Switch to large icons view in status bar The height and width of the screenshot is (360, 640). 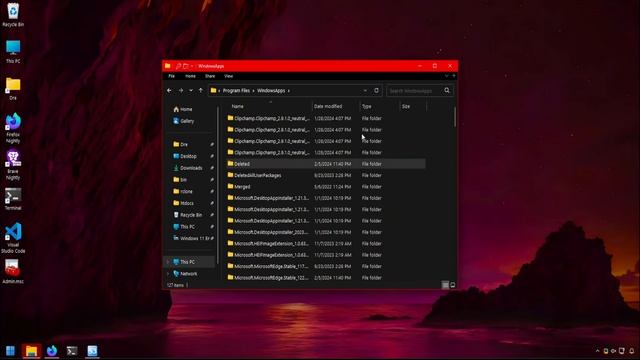453,285
